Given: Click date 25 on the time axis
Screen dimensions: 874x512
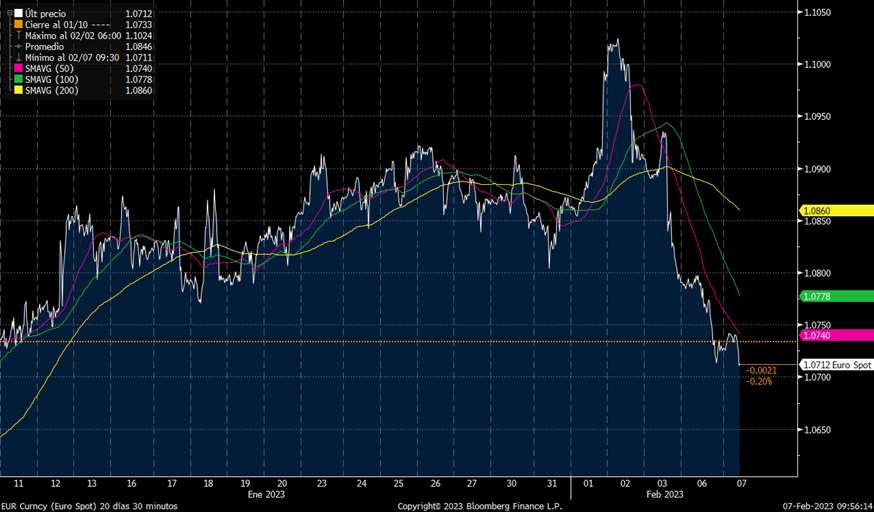Looking at the screenshot, I should 397,482.
